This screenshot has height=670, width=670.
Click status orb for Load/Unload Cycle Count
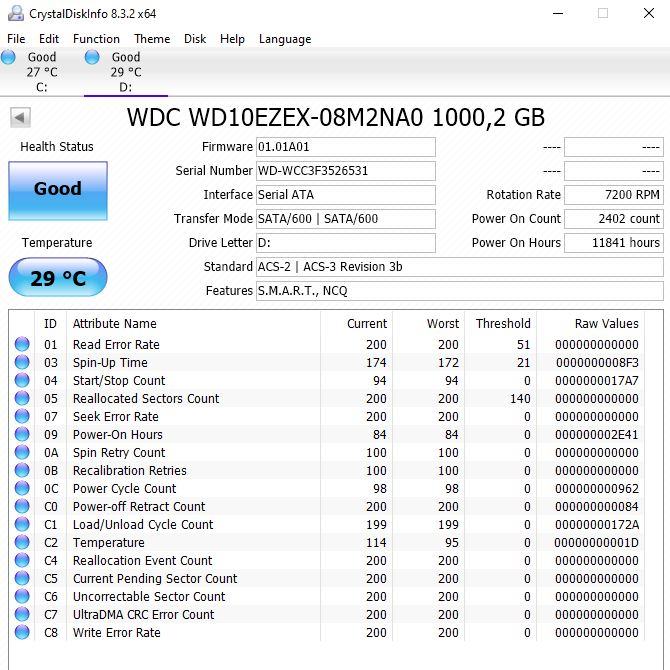pos(22,524)
